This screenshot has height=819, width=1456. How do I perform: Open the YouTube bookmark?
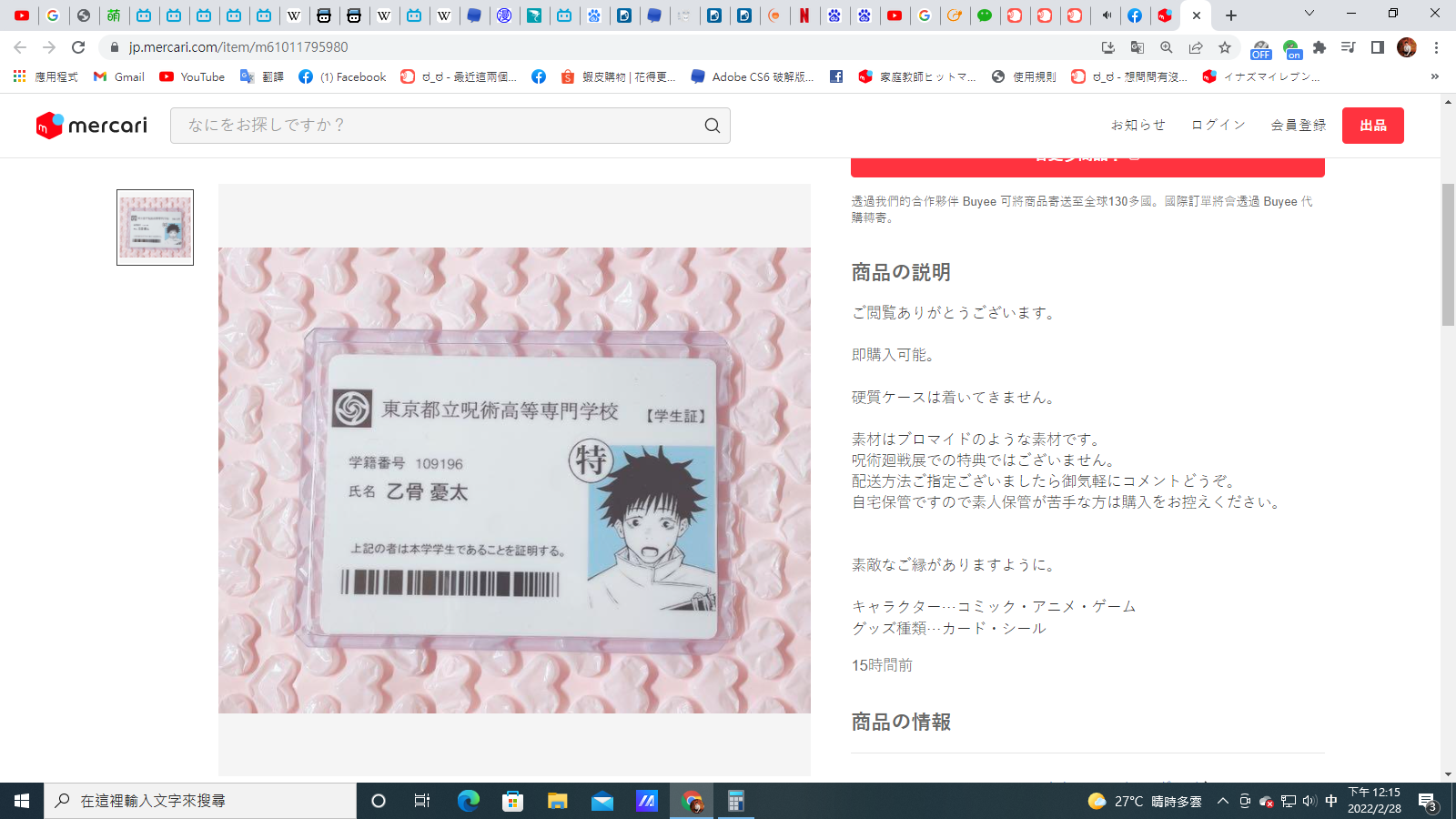point(192,77)
